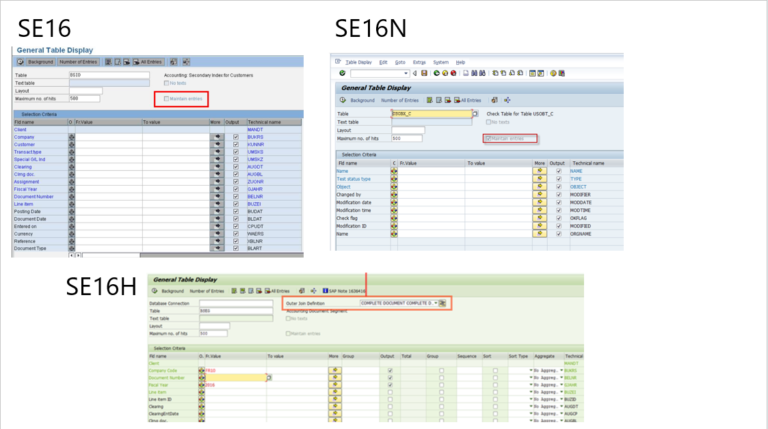Click Table field value help icon in SE16N
Viewport: 768px width, 429px height.
[475, 114]
